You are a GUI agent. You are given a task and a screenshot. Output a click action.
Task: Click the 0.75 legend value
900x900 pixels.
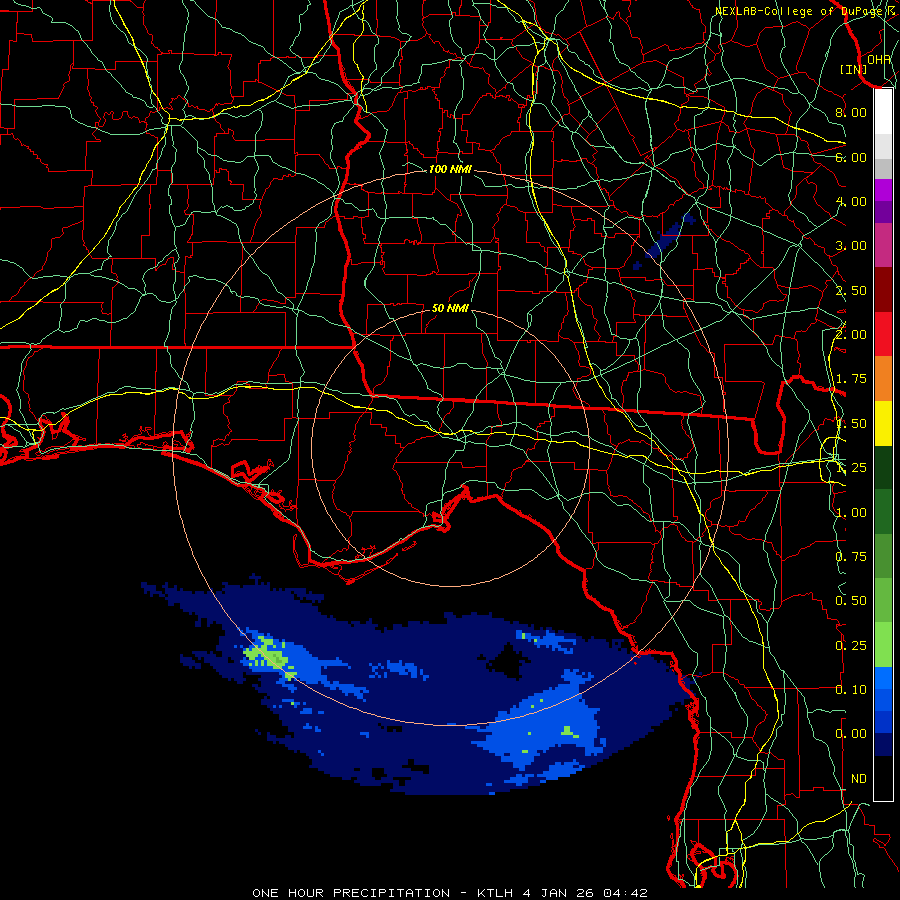851,557
